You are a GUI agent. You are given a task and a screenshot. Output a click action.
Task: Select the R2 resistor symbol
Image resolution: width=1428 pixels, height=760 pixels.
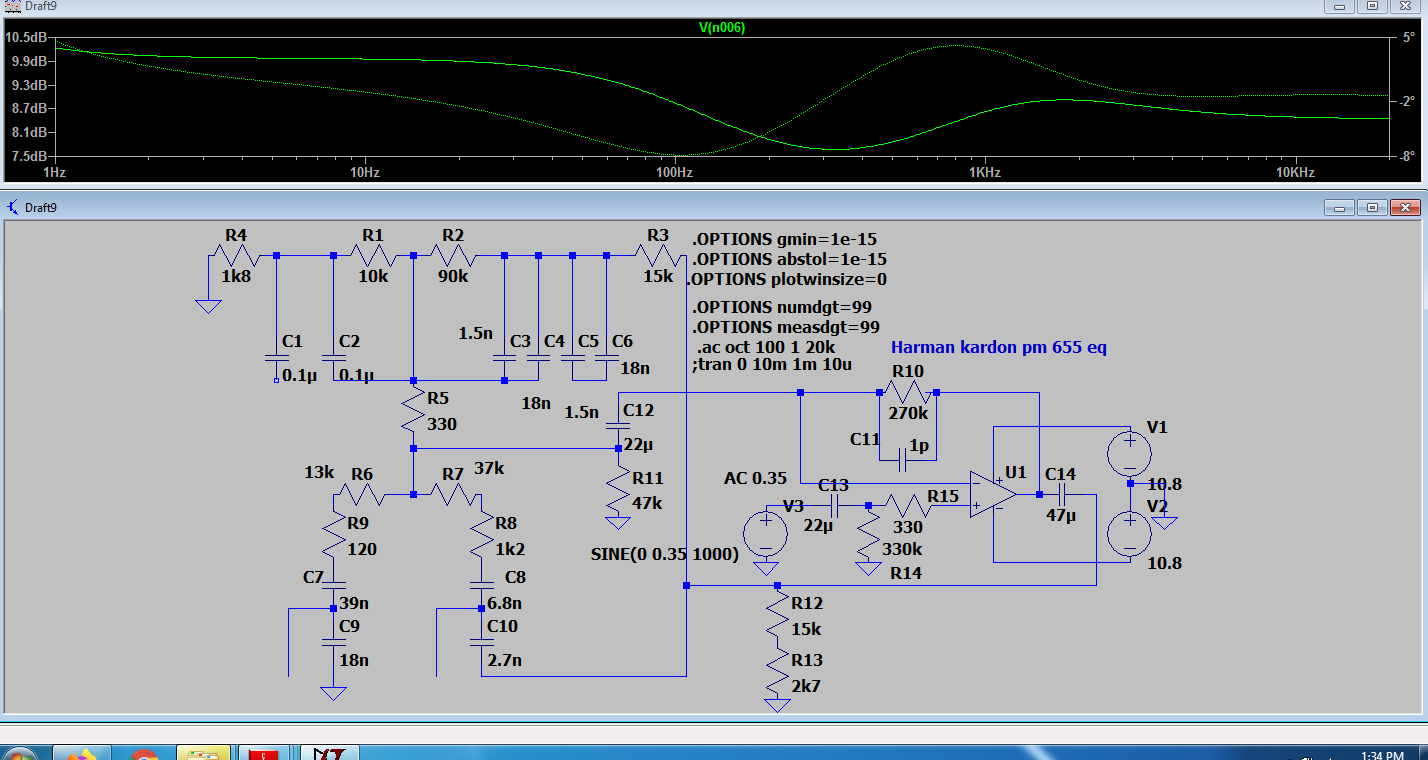coord(452,256)
